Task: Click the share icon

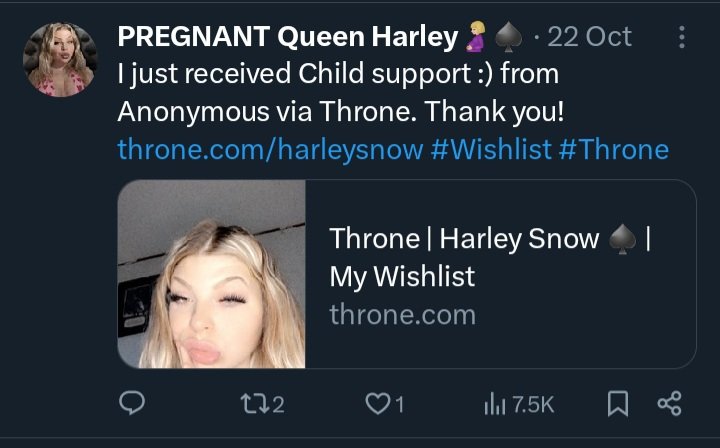Action: (x=668, y=404)
